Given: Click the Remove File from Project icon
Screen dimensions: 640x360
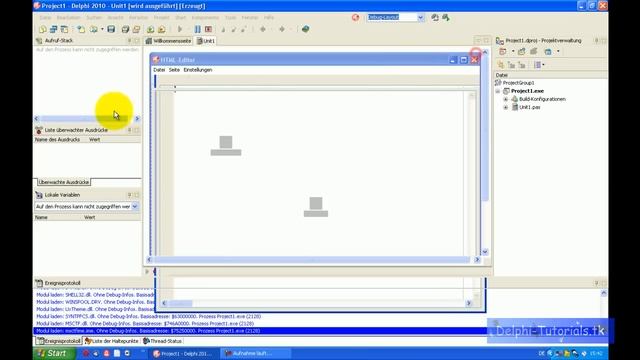Looking at the screenshot, I should [162, 29].
